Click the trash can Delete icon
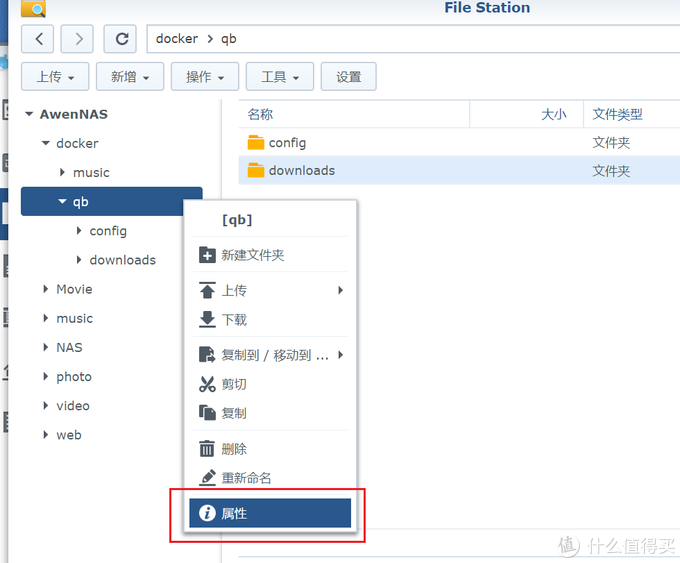680x563 pixels. [207, 449]
